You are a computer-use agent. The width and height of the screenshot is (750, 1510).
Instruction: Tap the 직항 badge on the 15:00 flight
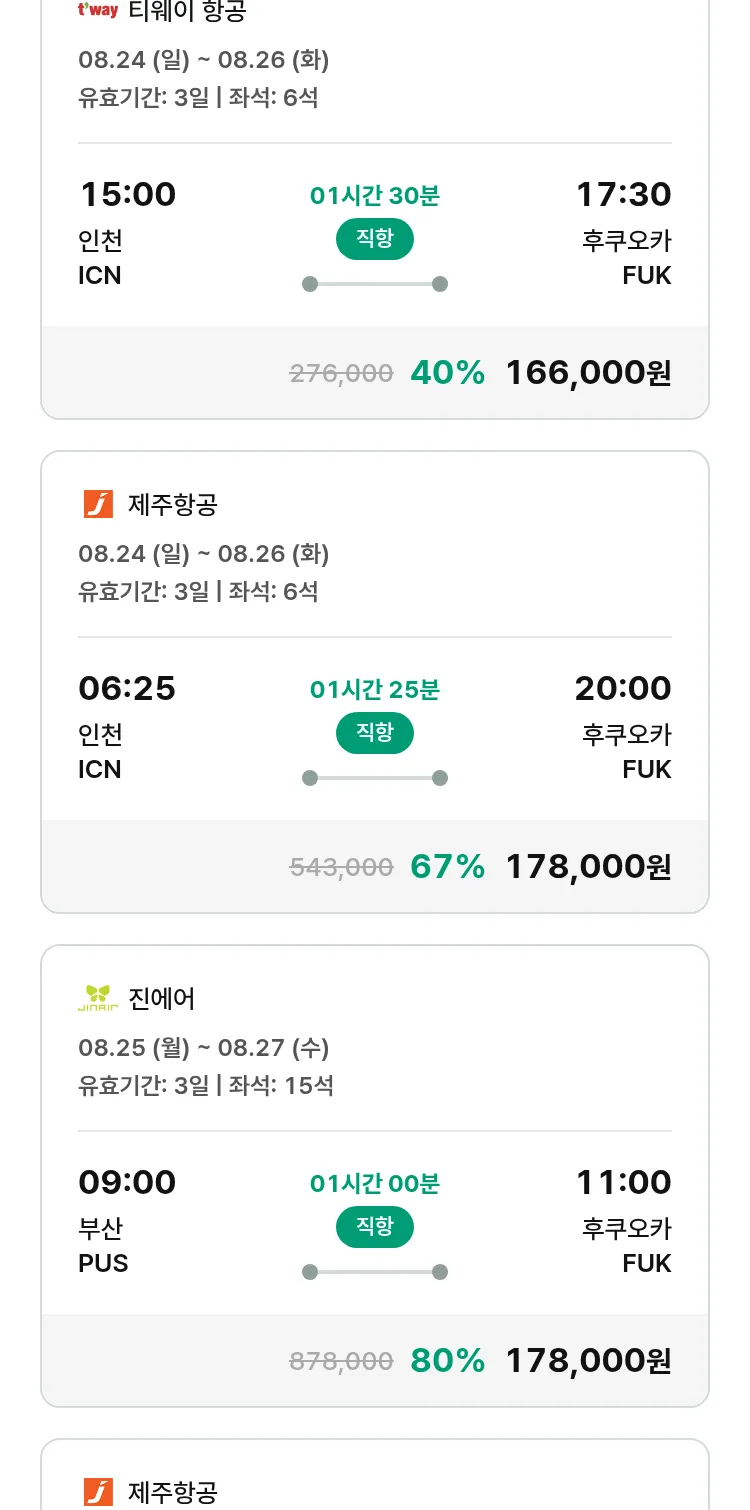pos(375,239)
